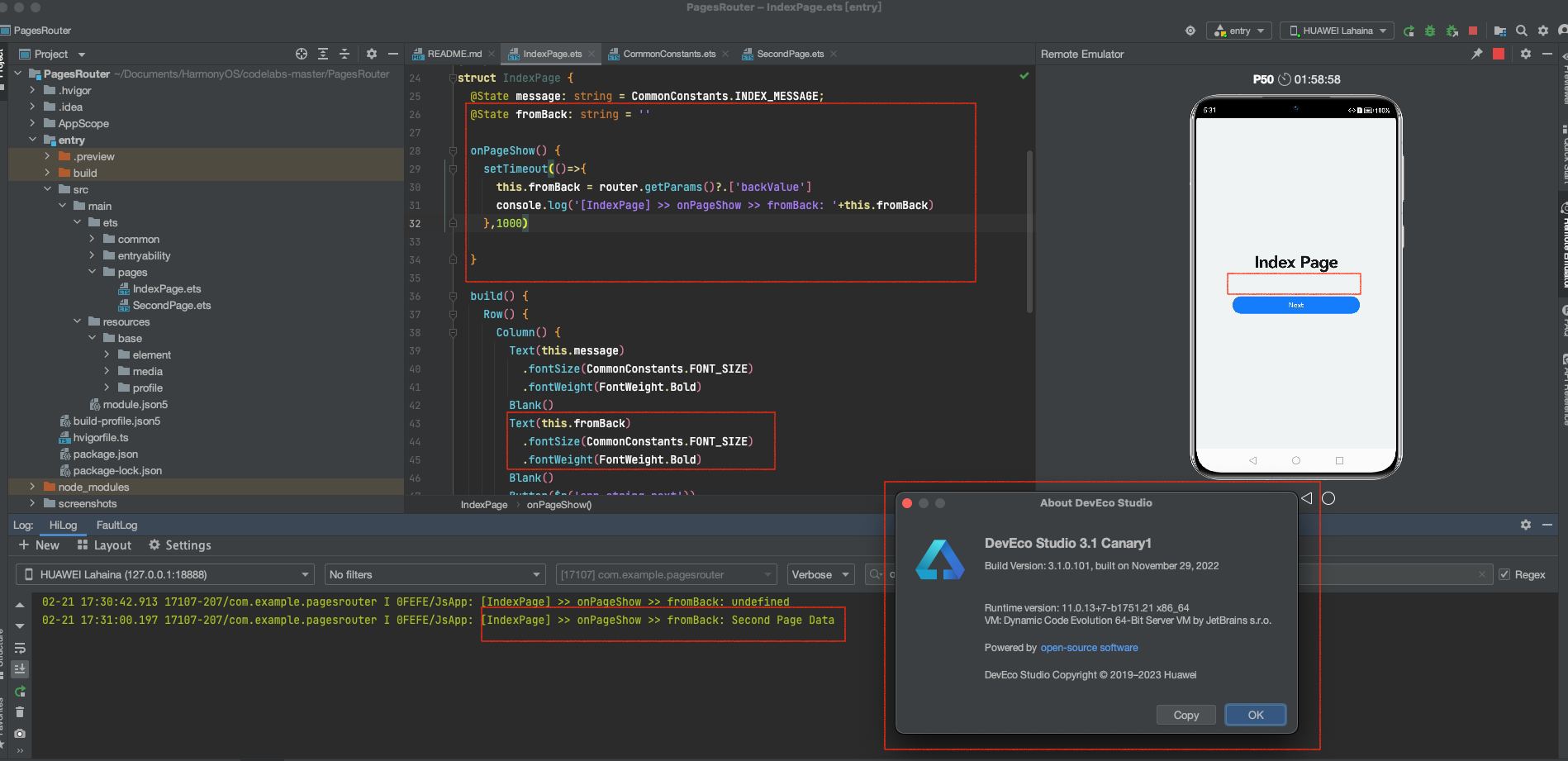Expand all in Project panel toolbar
This screenshot has width=1568, height=761.
[x=323, y=54]
